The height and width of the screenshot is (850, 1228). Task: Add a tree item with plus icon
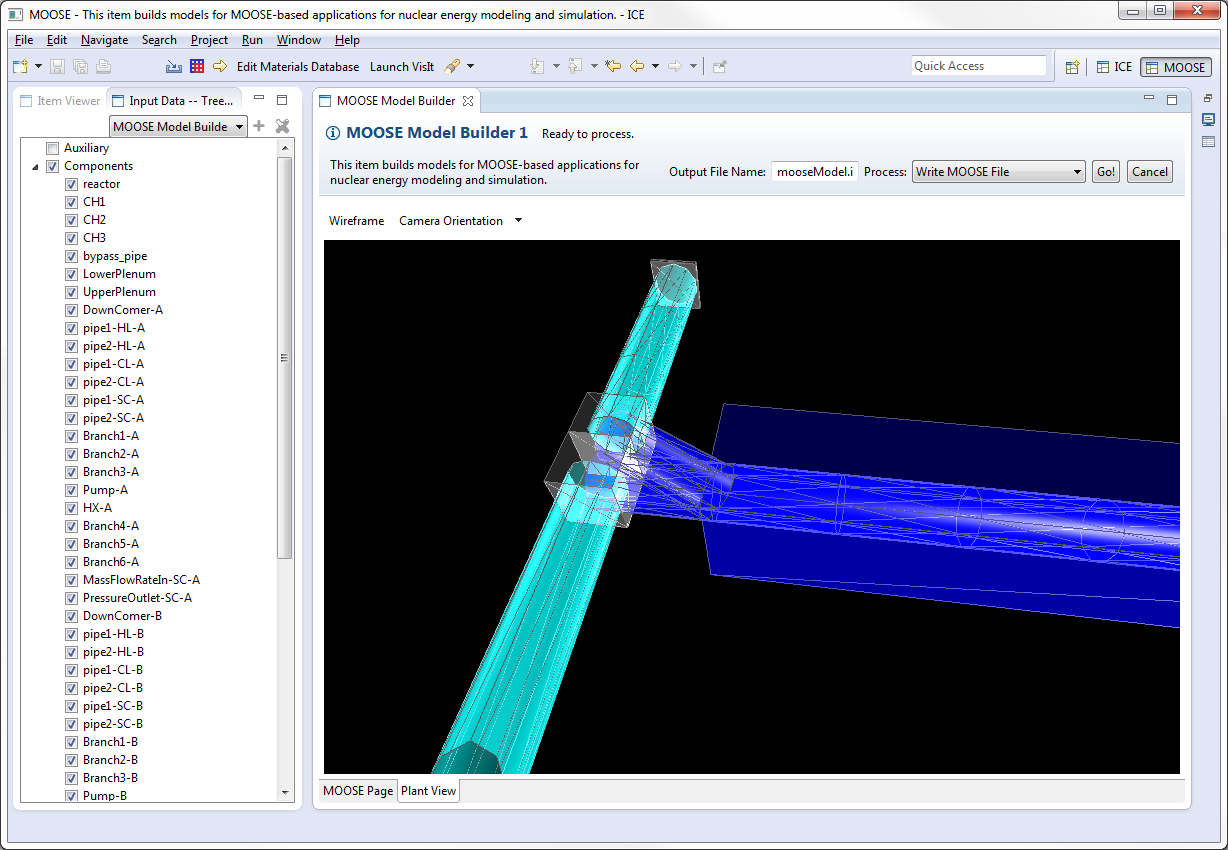click(259, 126)
